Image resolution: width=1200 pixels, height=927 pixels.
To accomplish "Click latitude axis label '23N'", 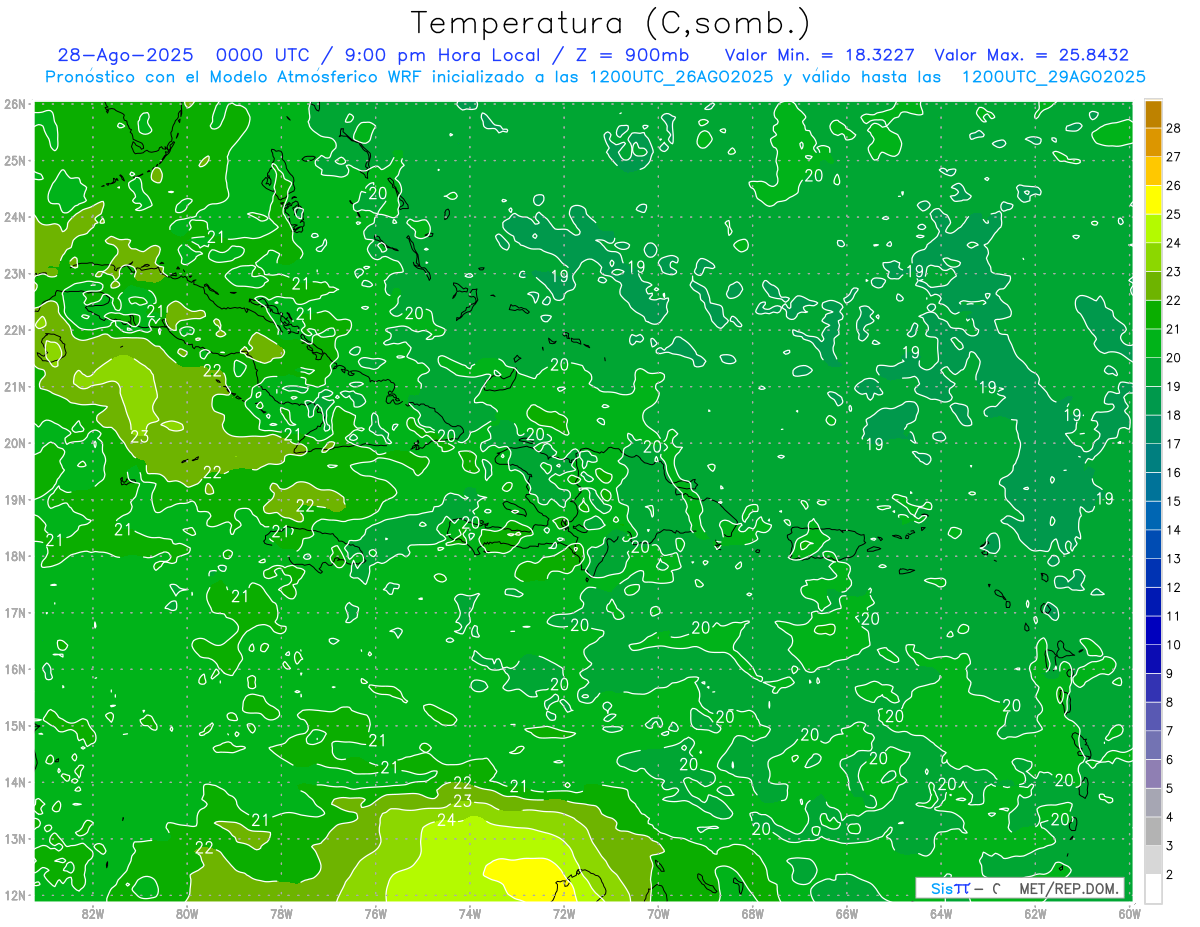I will coord(14,273).
